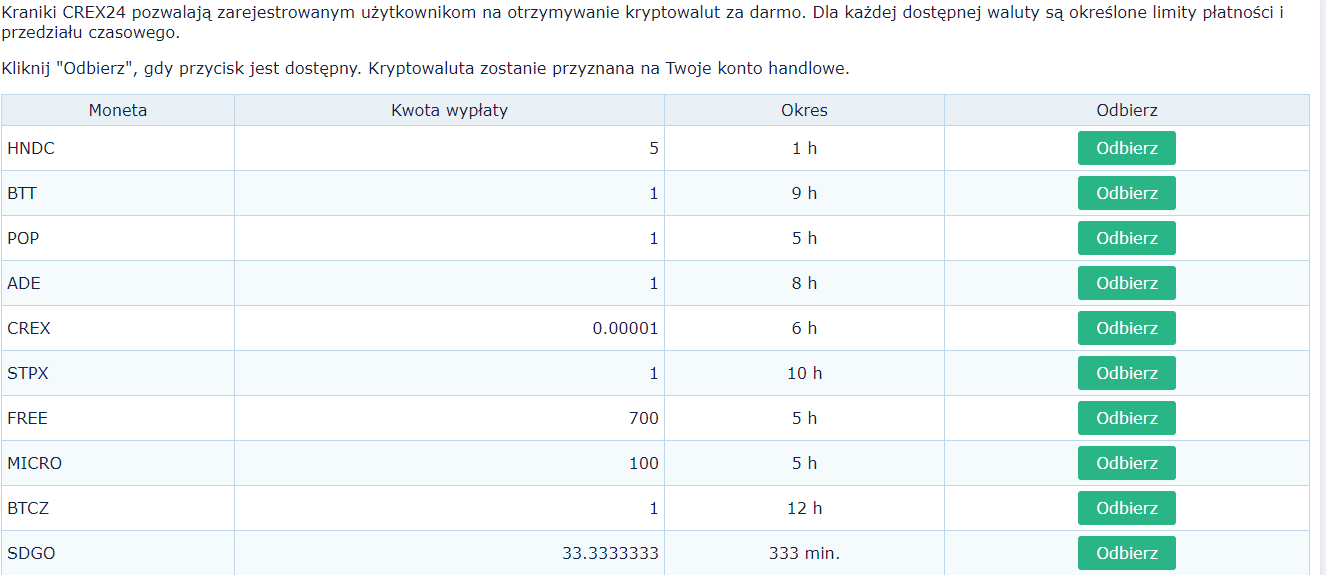This screenshot has height=575, width=1326.
Task: Click the 6 h period value
Action: click(x=804, y=328)
